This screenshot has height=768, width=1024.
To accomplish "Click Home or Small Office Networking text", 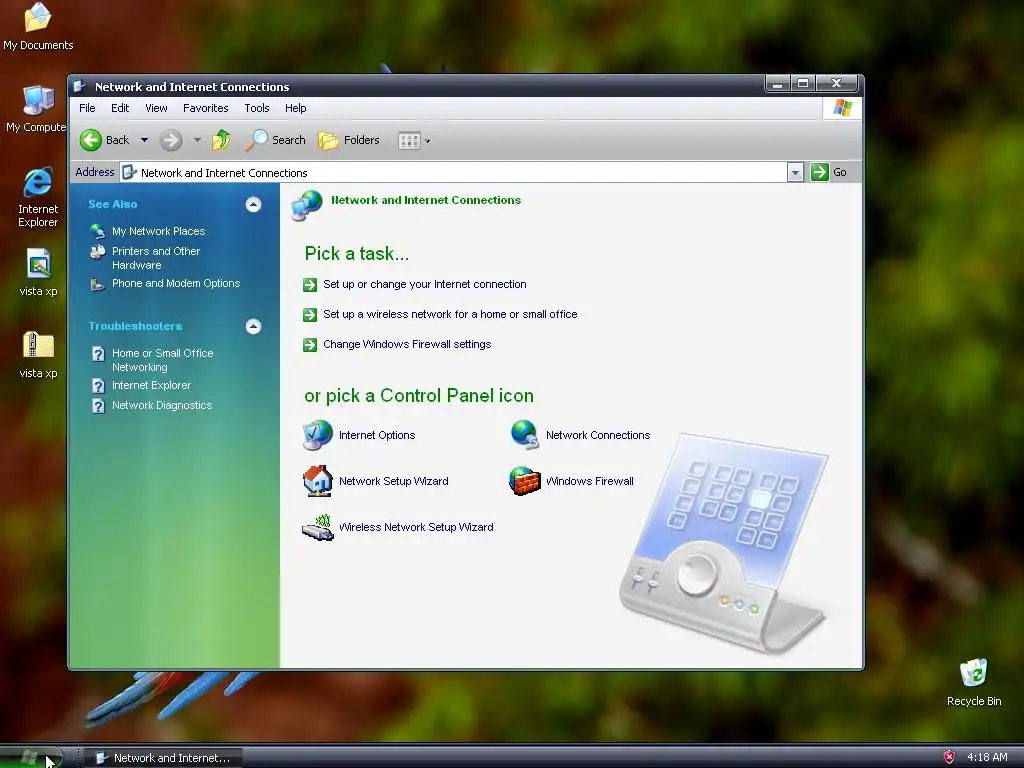I will click(x=163, y=360).
